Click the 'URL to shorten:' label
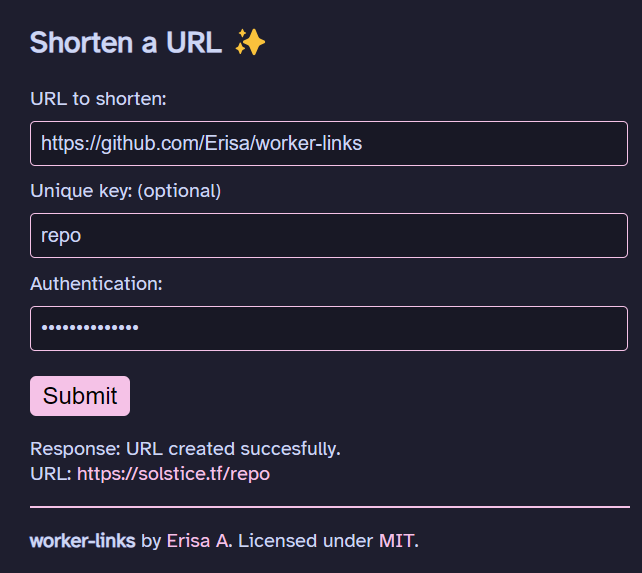 [x=98, y=99]
